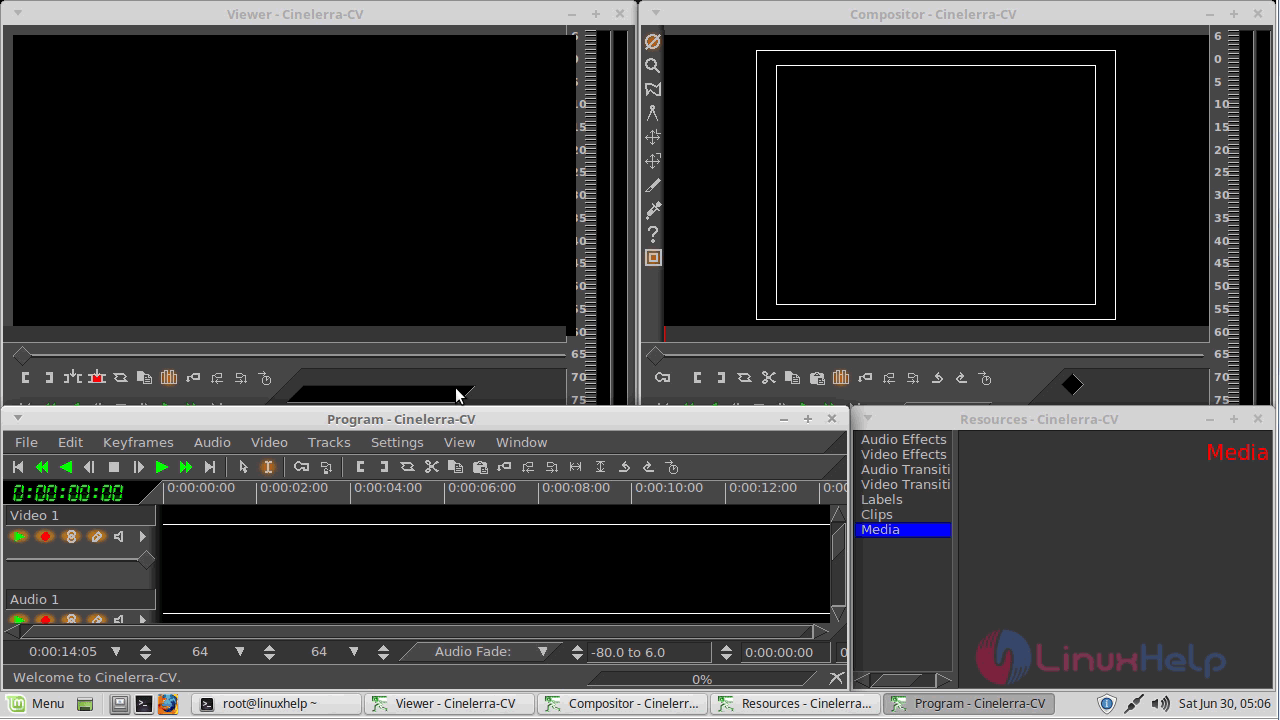Select the magnifier Zoom tool in Compositor

click(653, 65)
